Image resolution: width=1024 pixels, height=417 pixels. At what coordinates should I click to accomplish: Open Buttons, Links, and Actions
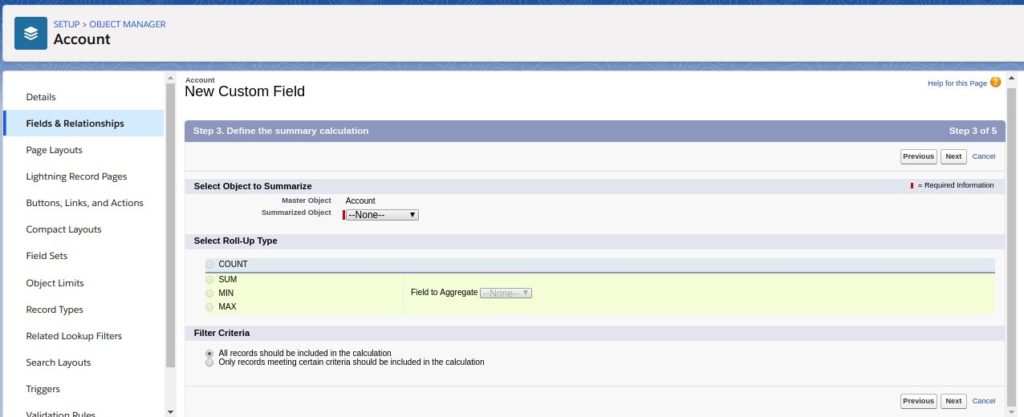(84, 203)
